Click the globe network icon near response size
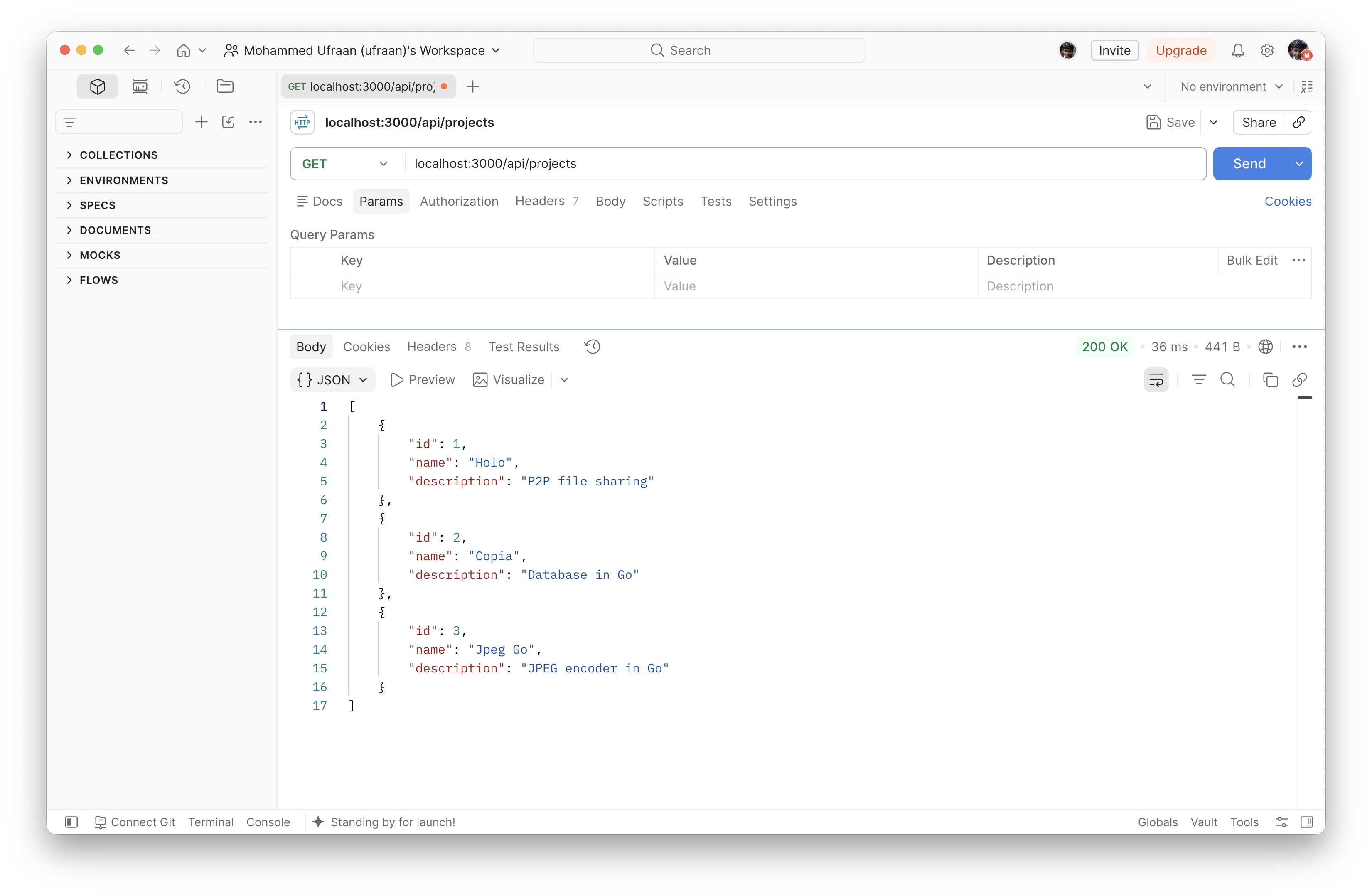 coord(1265,347)
